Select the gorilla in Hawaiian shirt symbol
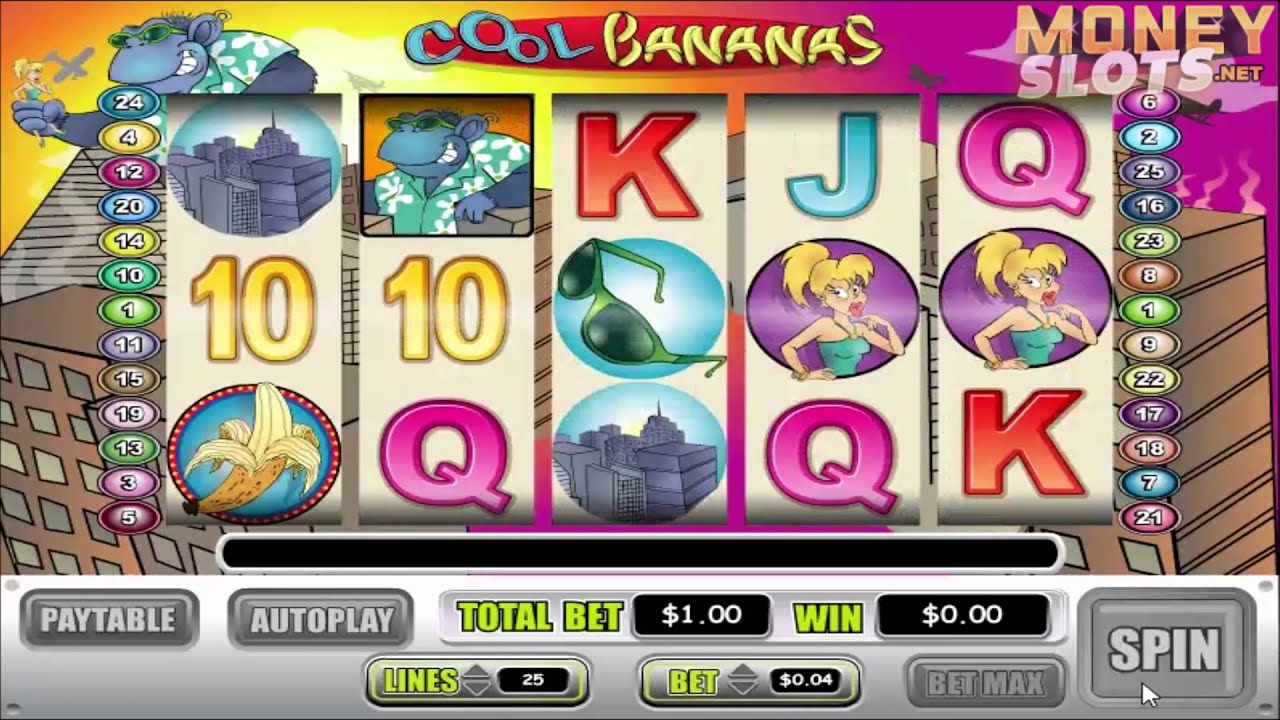The image size is (1280, 720). coord(446,165)
